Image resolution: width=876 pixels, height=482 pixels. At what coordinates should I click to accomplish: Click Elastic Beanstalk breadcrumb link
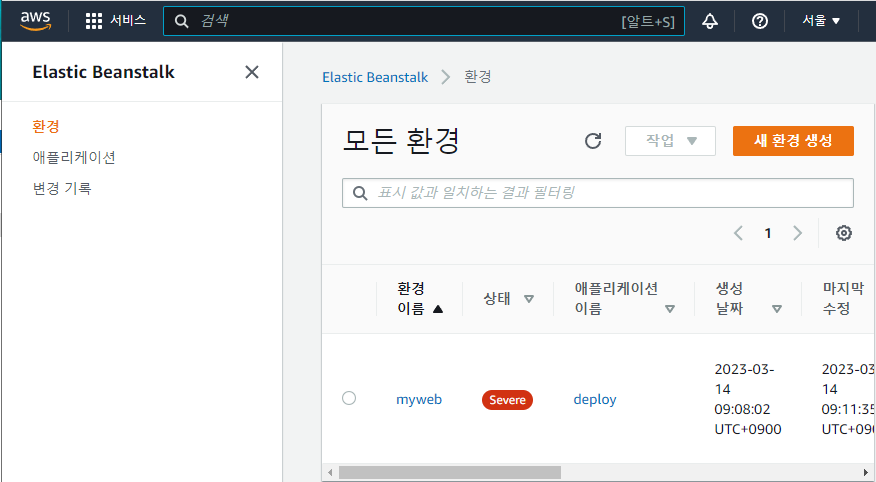(375, 77)
